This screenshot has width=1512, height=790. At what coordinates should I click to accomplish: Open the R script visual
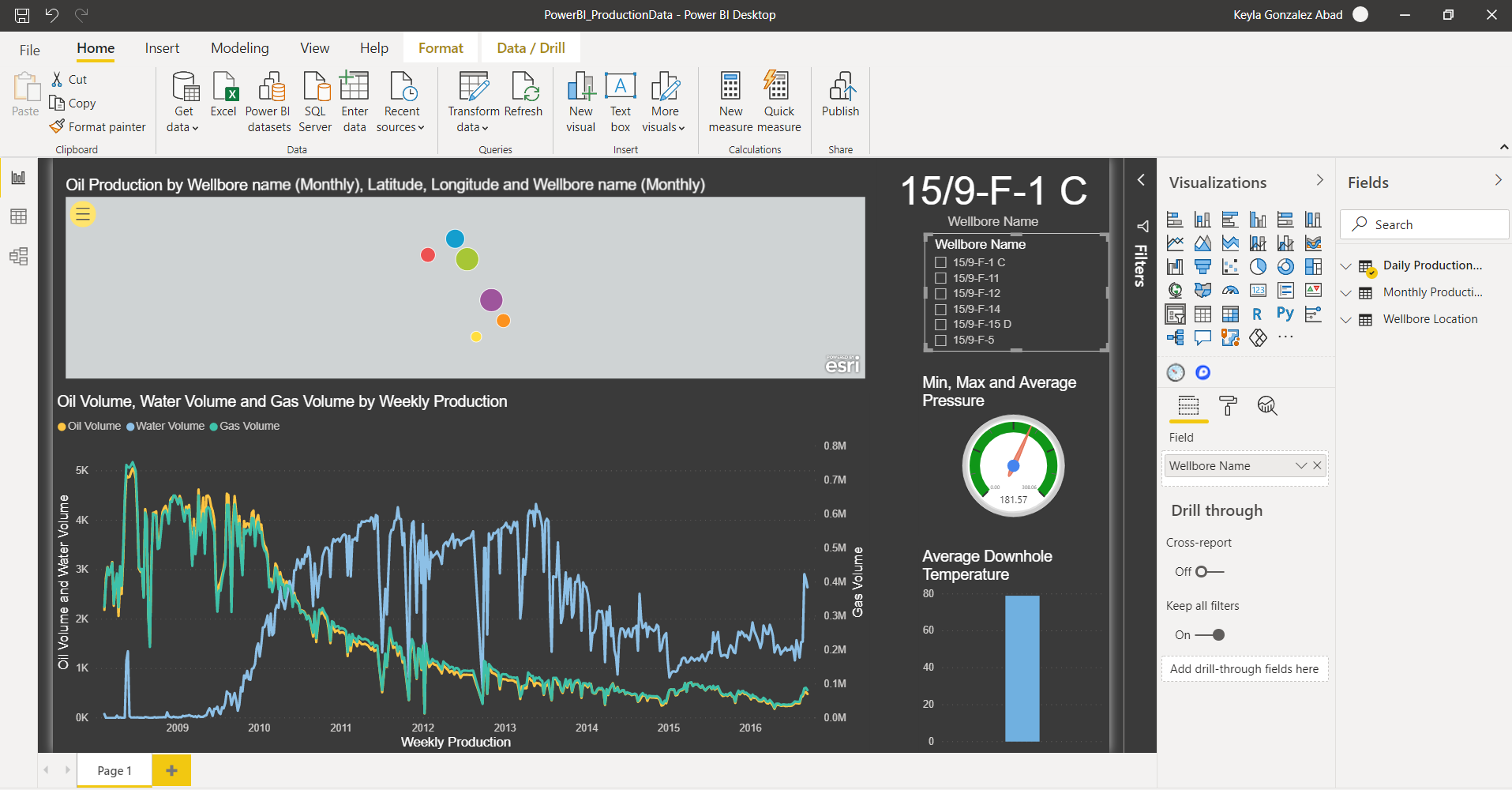(1258, 314)
